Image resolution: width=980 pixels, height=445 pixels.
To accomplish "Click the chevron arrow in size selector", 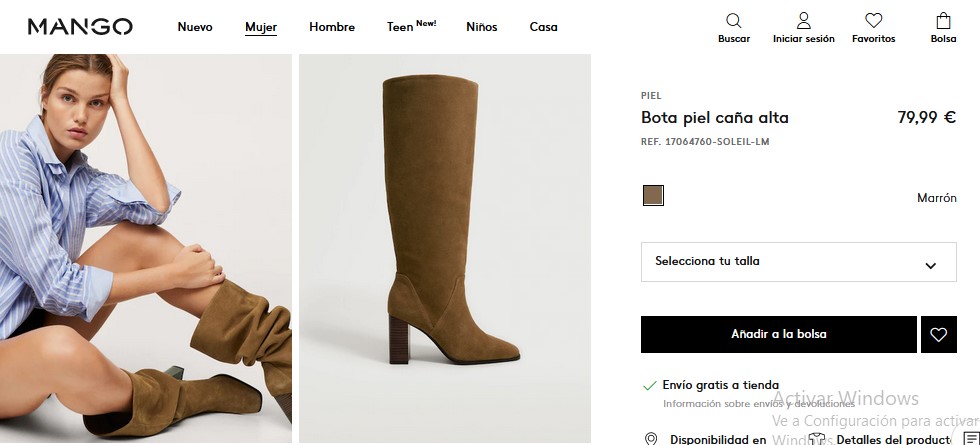I will (930, 266).
